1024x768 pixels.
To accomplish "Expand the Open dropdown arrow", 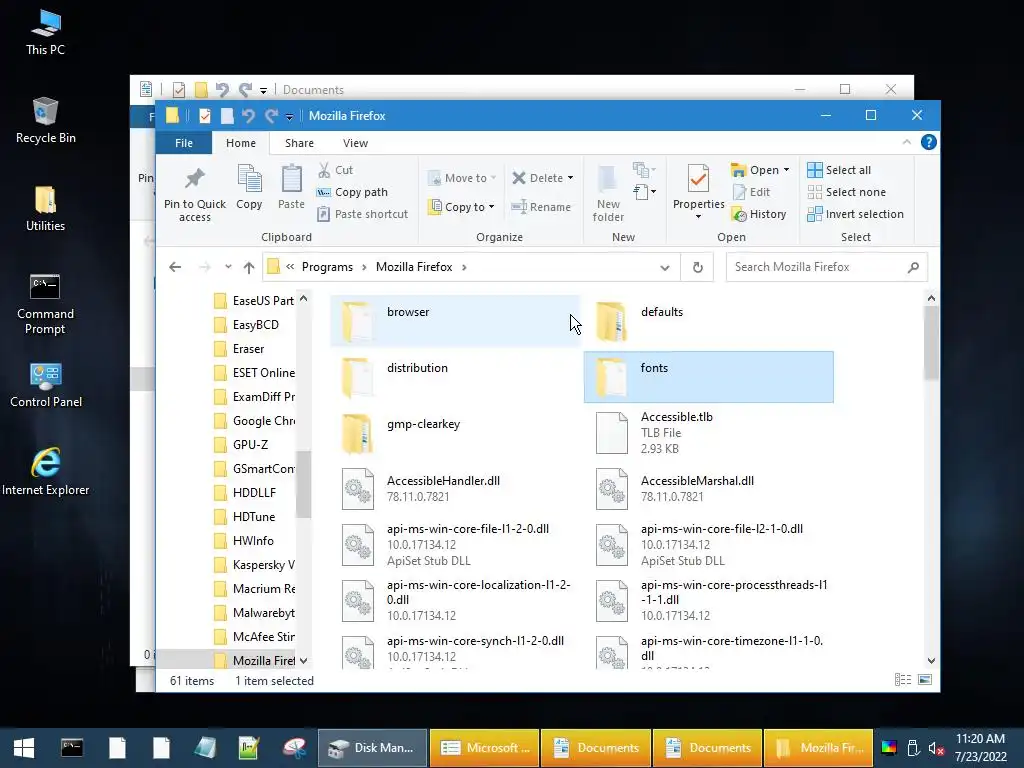I will point(786,170).
